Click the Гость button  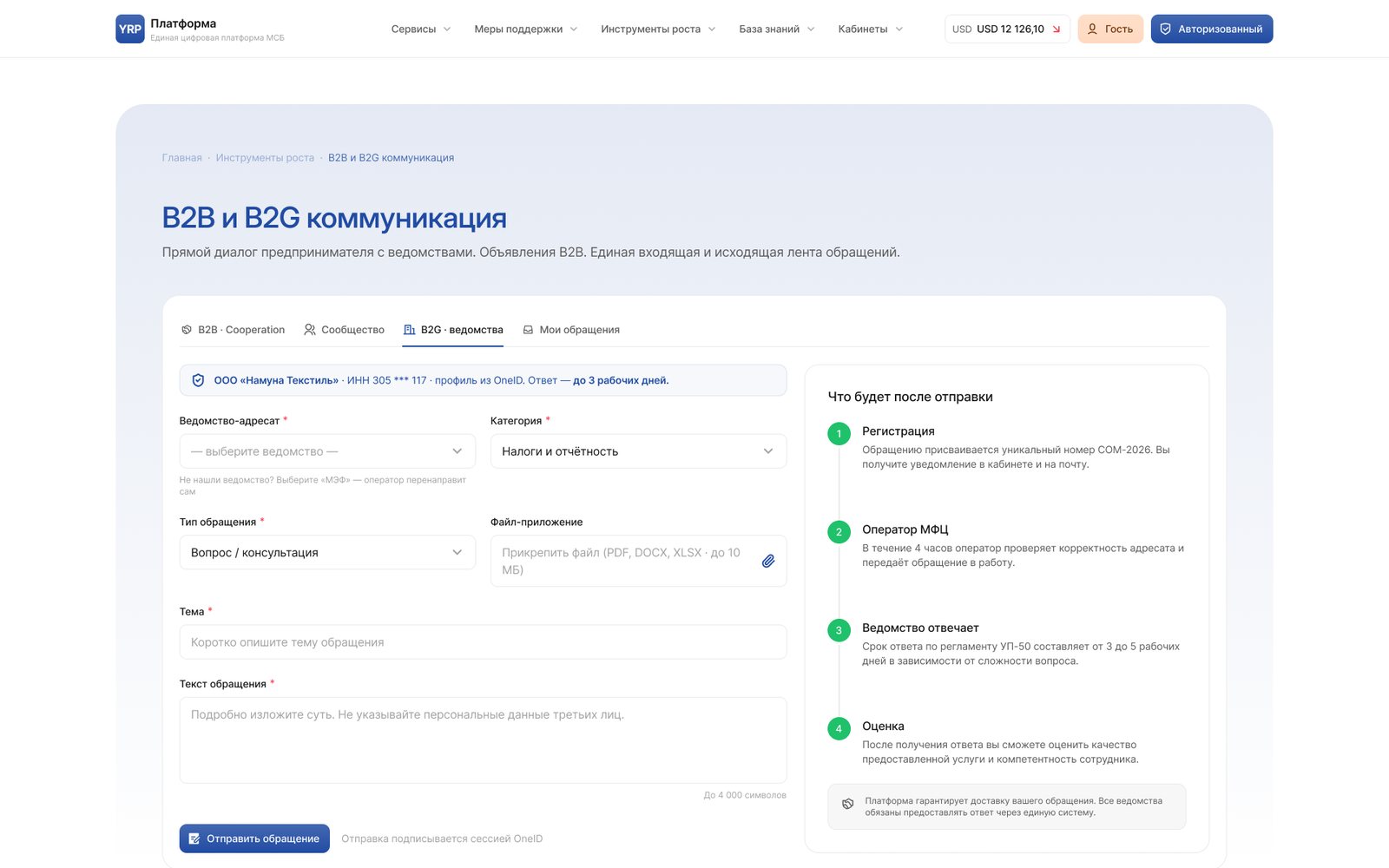pos(1110,29)
